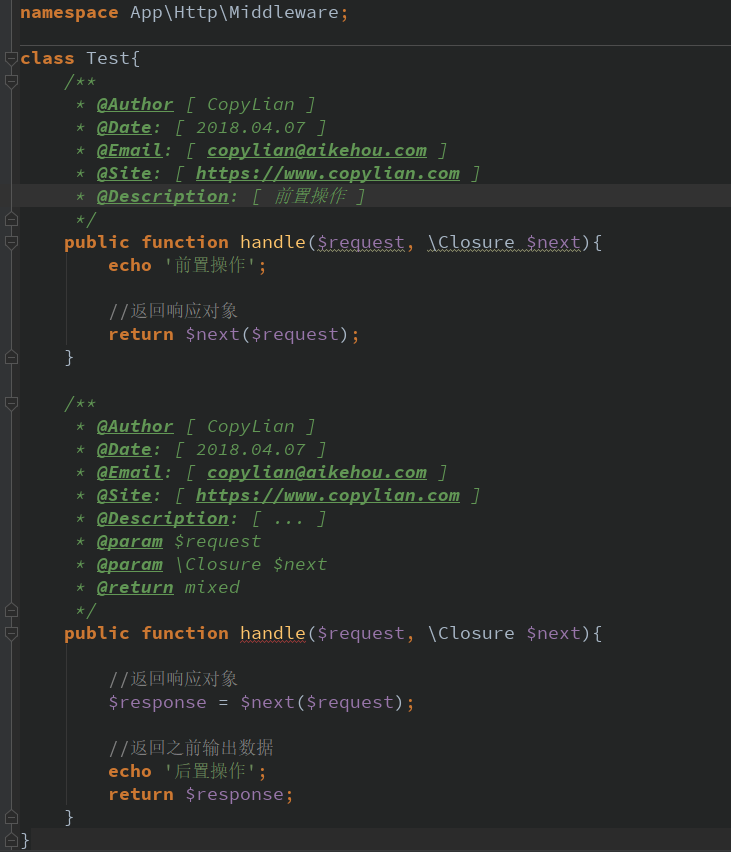
Task: Open the first https://www.copylian.com site link
Action: 327,173
